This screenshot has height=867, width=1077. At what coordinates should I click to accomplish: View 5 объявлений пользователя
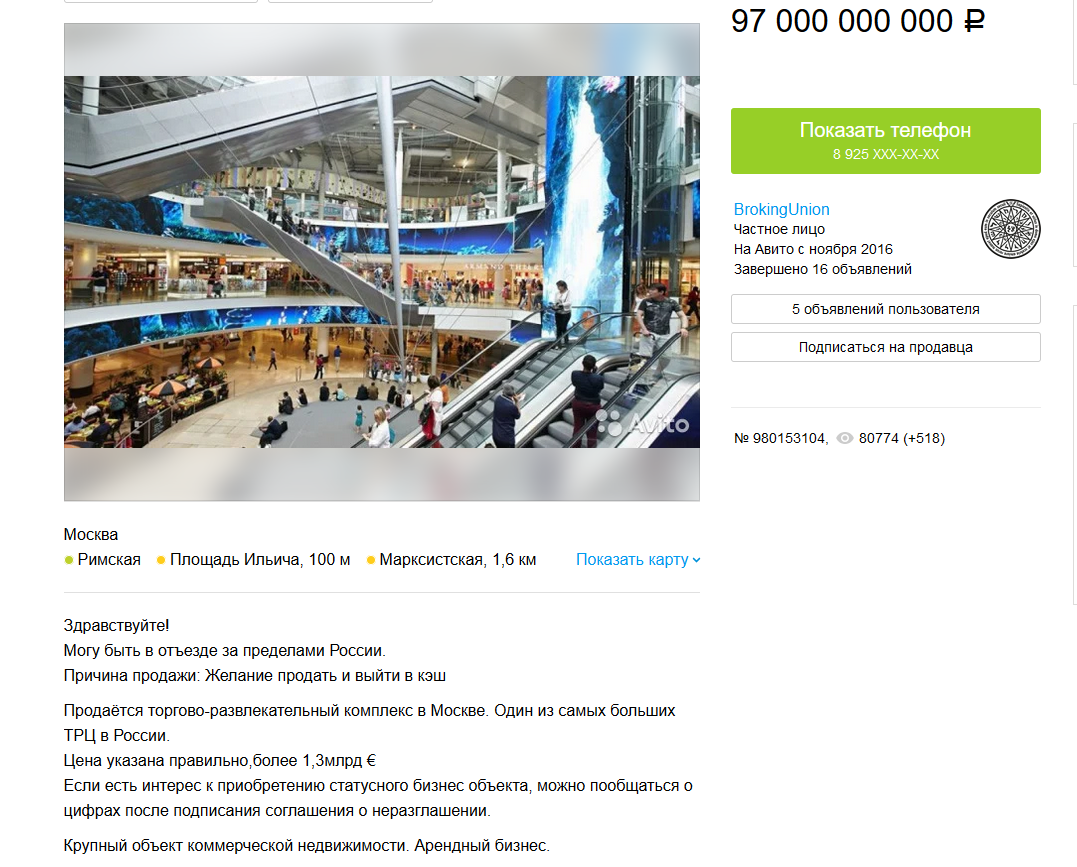[885, 309]
